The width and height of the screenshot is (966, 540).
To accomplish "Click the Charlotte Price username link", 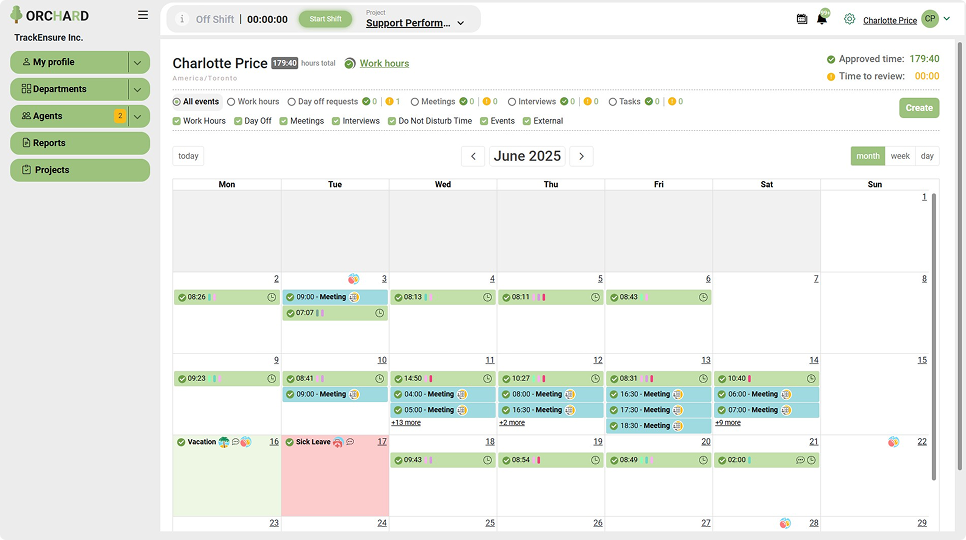I will click(890, 20).
